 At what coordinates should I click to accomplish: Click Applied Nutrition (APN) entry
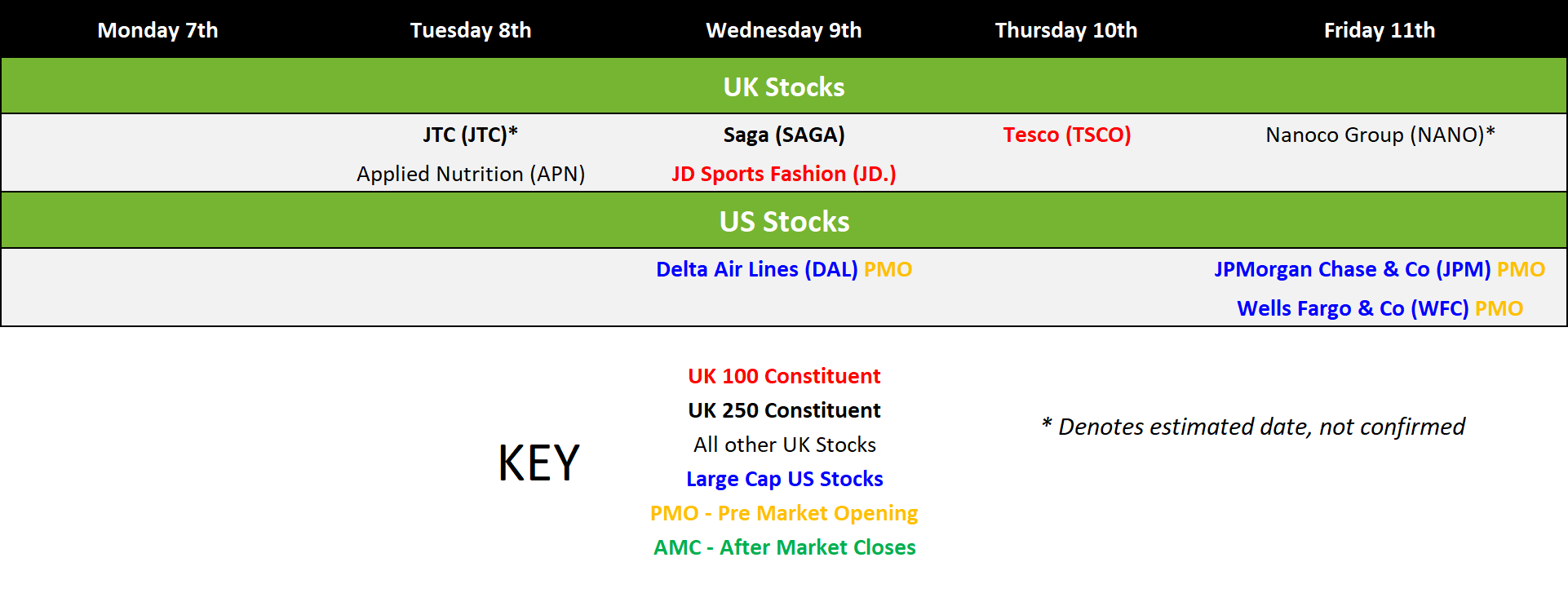click(x=471, y=174)
